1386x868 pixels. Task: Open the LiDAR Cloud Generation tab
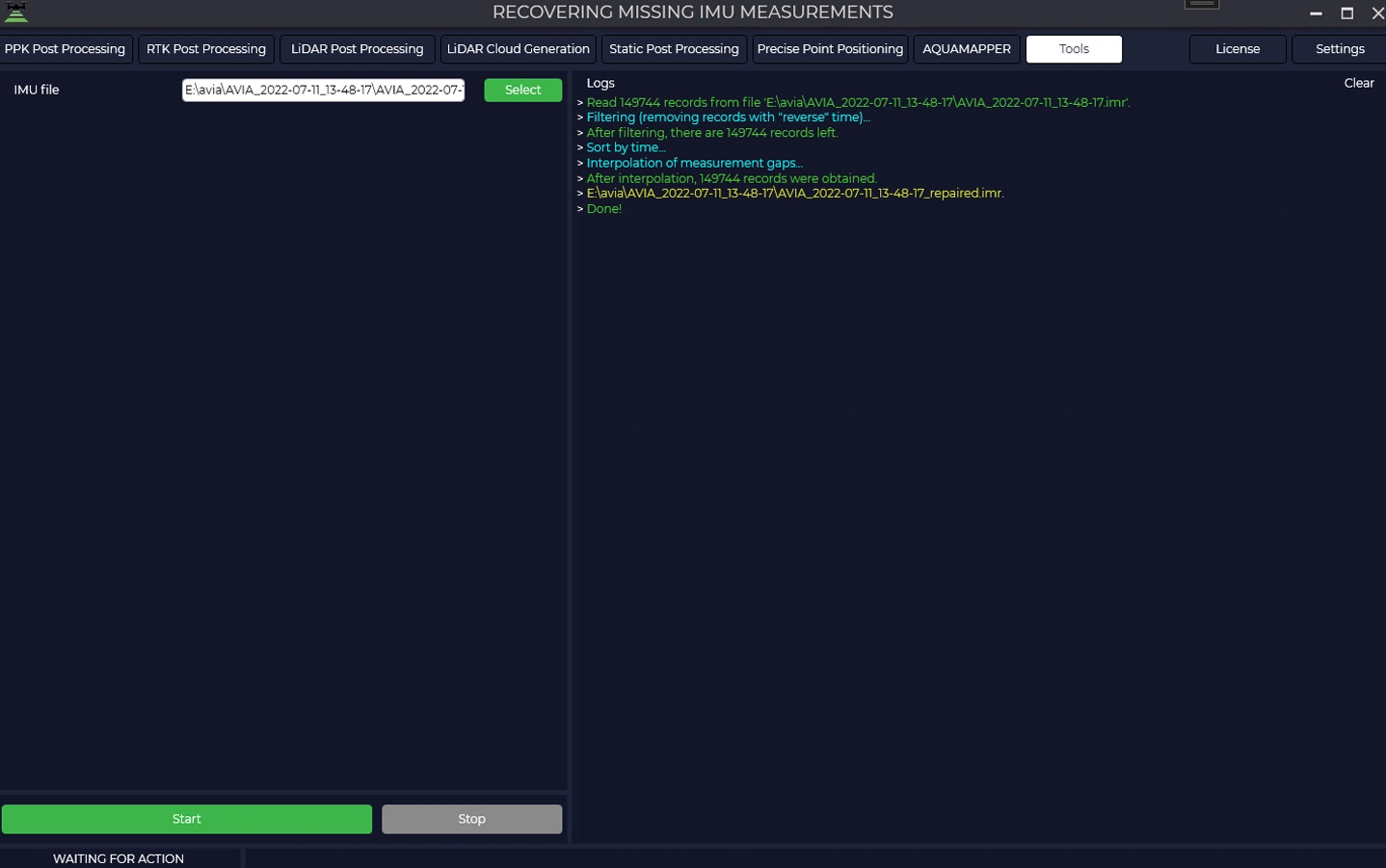tap(518, 49)
